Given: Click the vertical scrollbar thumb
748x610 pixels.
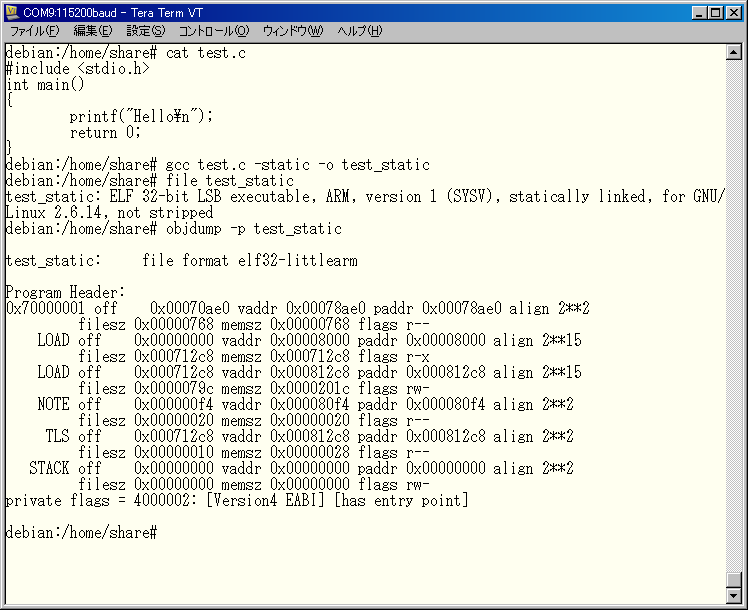Looking at the screenshot, I should point(733,580).
